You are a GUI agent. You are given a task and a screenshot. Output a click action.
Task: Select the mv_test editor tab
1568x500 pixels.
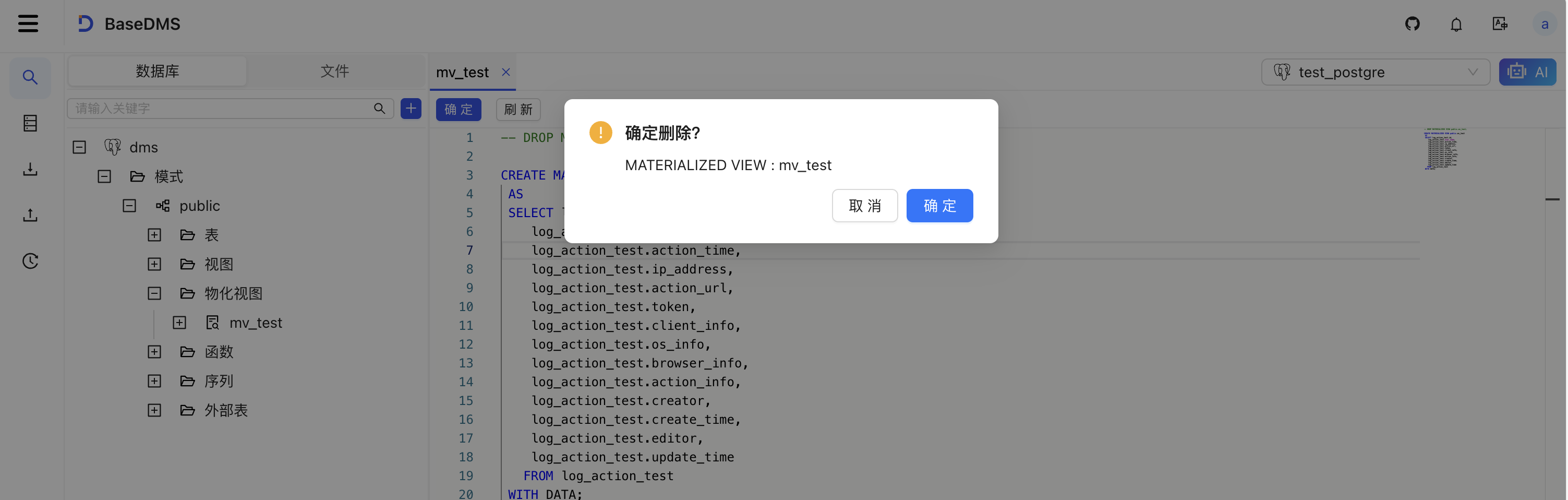tap(462, 72)
